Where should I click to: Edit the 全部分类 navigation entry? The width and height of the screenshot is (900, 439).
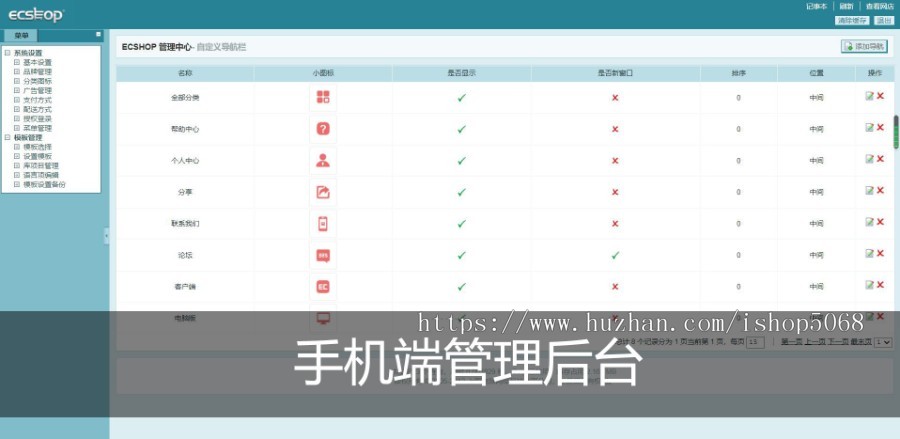pos(869,96)
